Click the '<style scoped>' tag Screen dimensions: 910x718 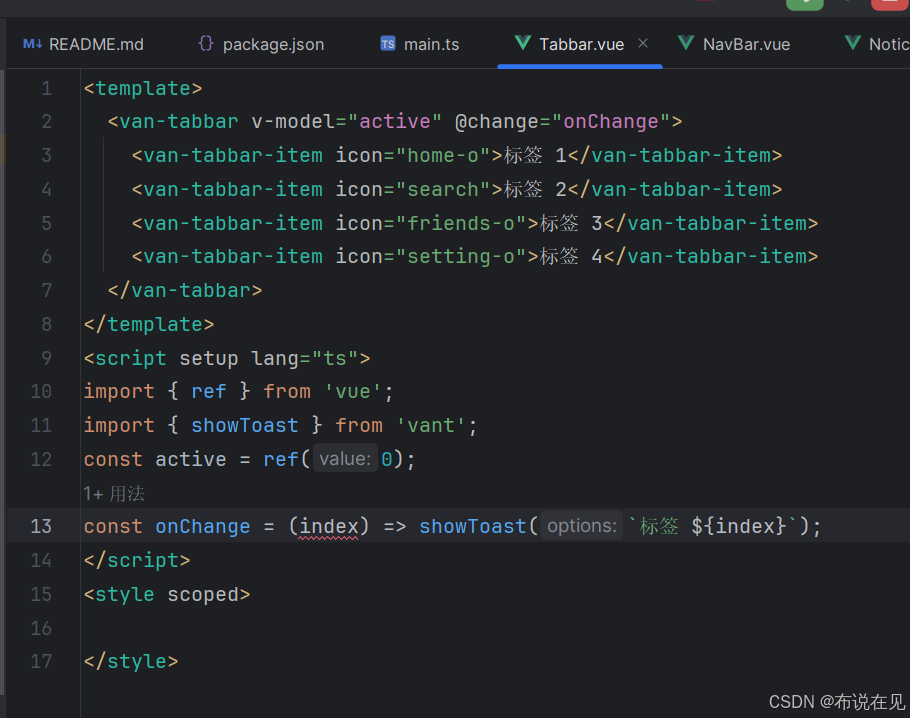167,594
